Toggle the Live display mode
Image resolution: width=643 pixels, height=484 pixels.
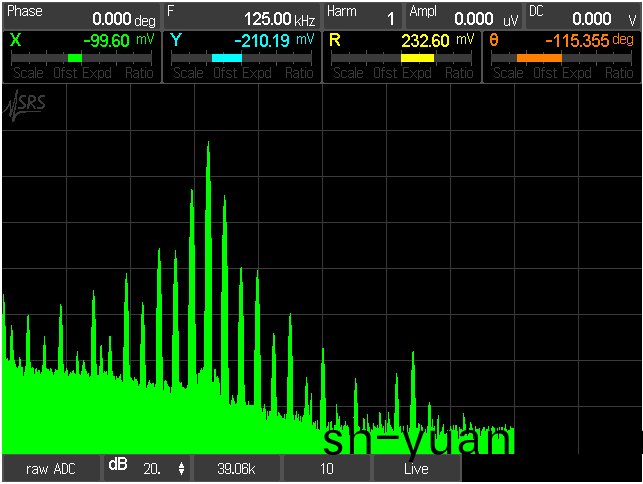coord(417,468)
